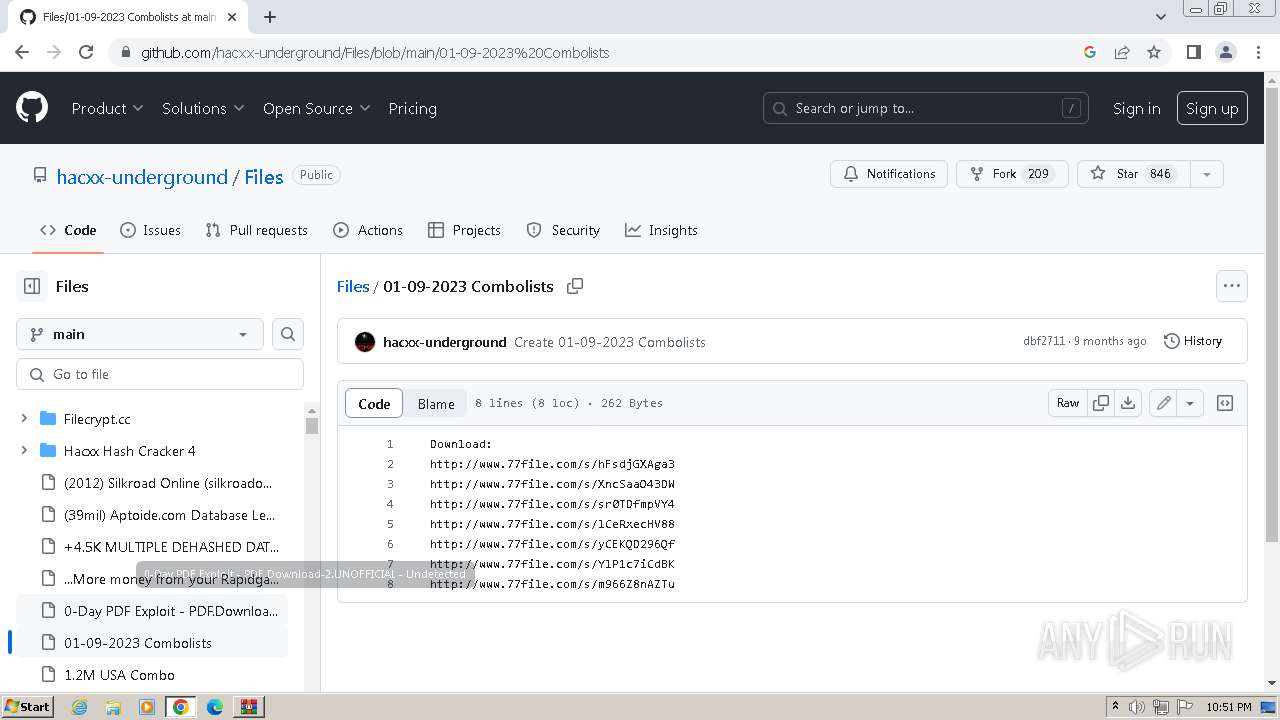The height and width of the screenshot is (720, 1280).
Task: Copy file path icon next to Combolists
Action: pyautogui.click(x=575, y=286)
